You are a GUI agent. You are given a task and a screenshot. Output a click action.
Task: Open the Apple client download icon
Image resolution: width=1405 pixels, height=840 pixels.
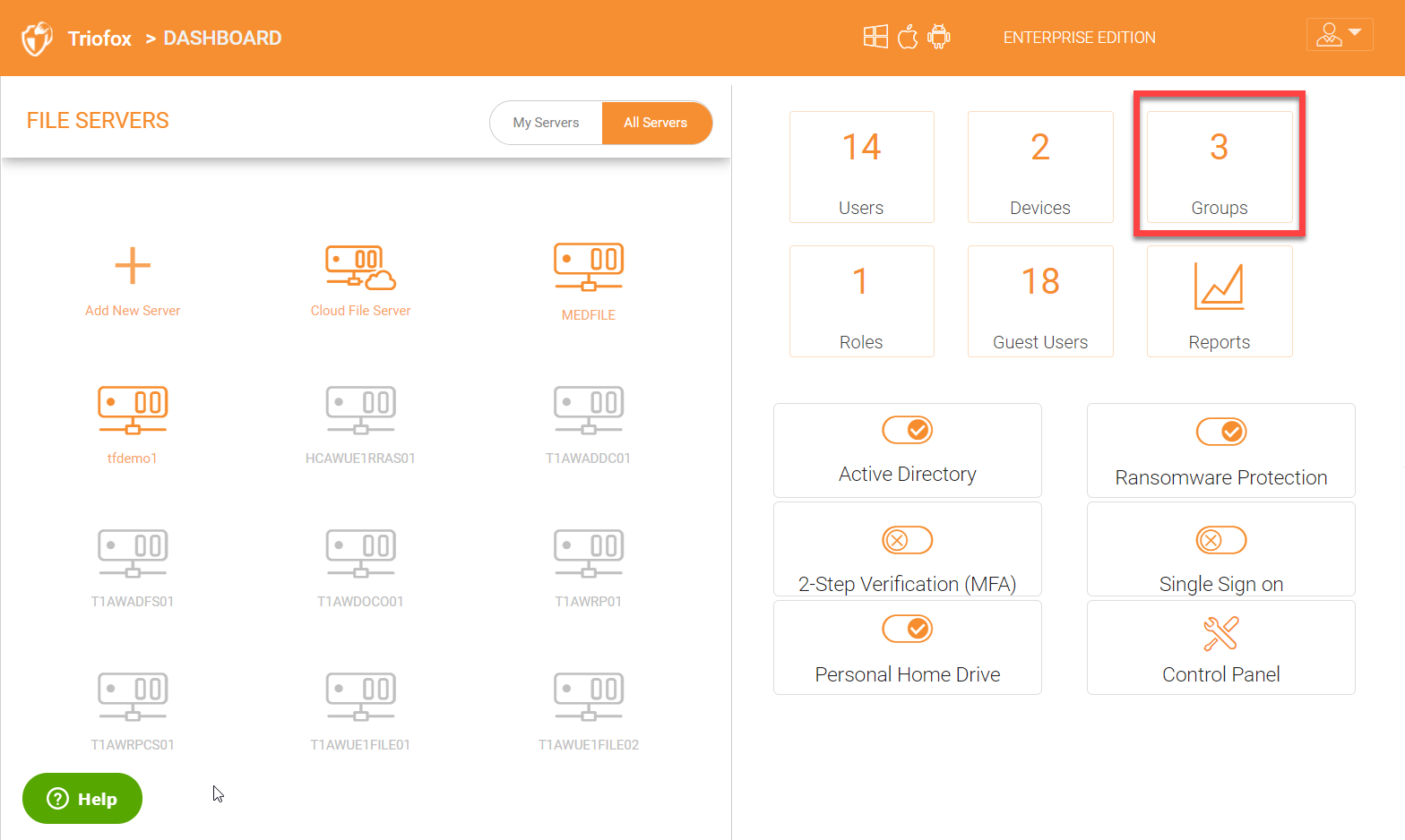click(908, 37)
